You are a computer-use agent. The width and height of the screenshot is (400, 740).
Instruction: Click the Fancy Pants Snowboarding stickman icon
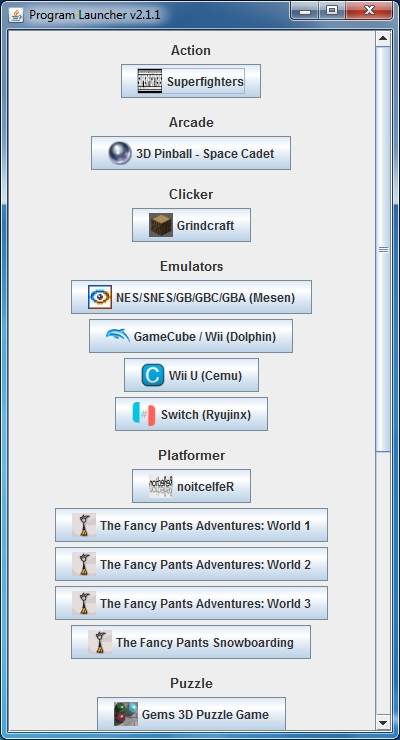(x=100, y=642)
